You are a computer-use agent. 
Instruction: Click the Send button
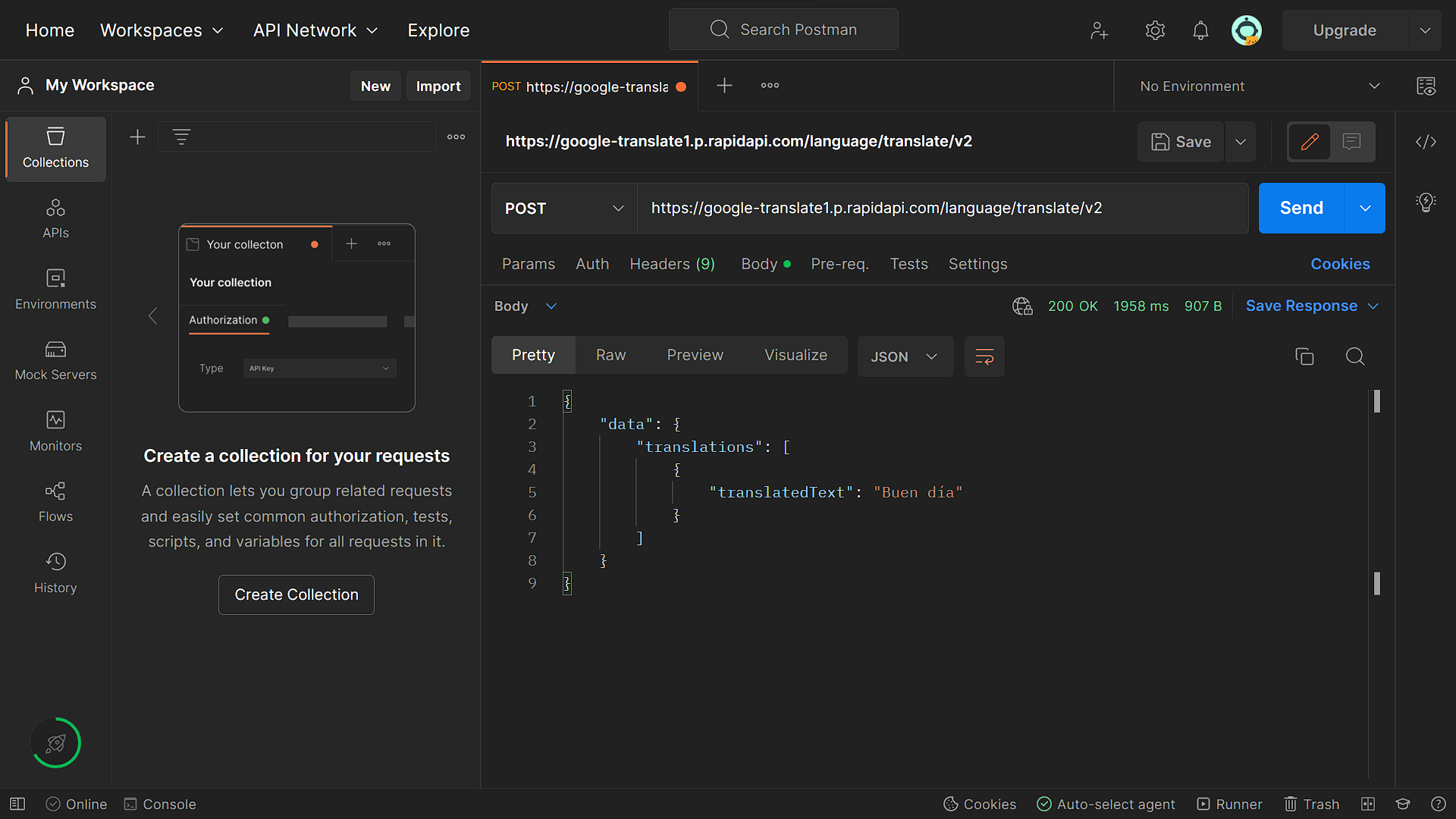pyautogui.click(x=1301, y=208)
